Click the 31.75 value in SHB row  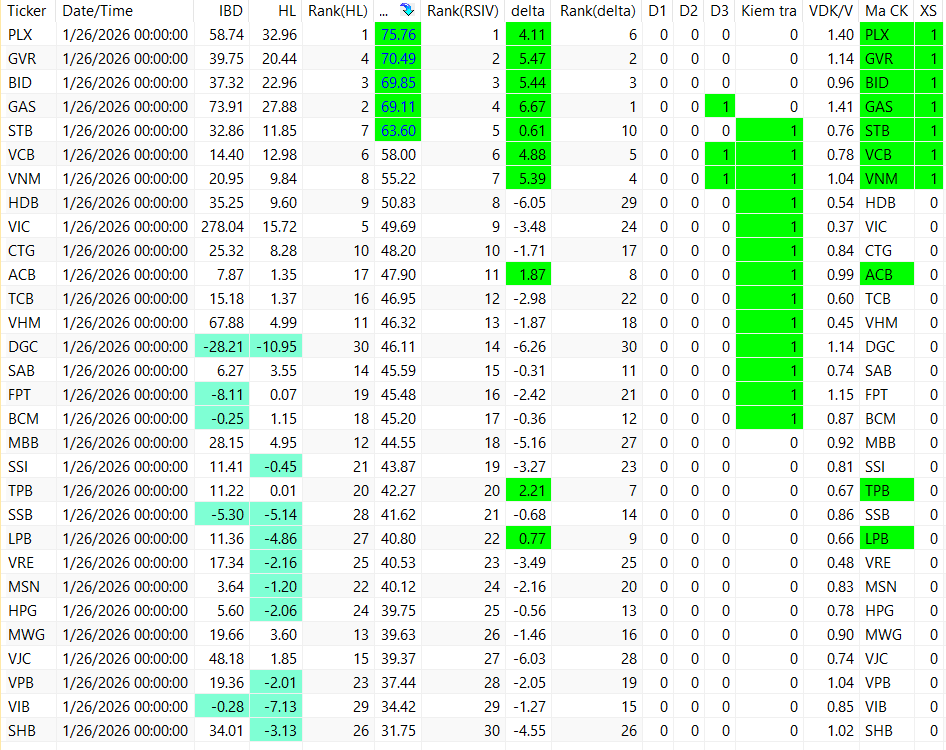click(398, 731)
